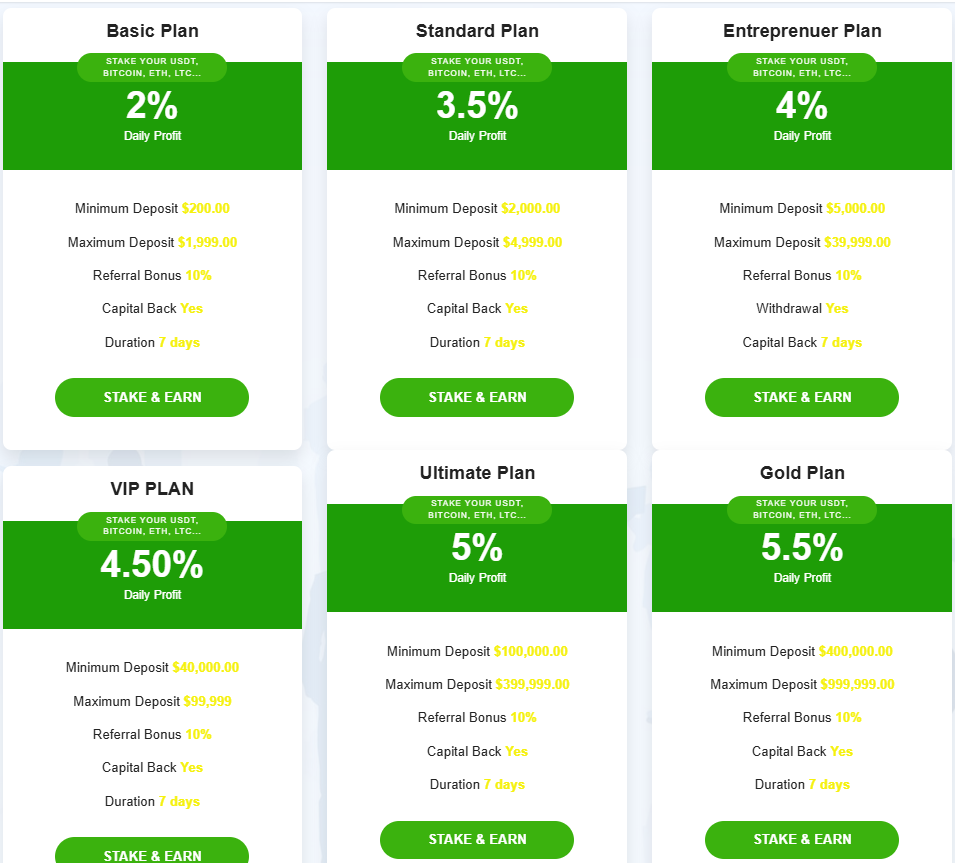
Task: Click STAKE & EARN on the Basic Plan
Action: pyautogui.click(x=151, y=397)
